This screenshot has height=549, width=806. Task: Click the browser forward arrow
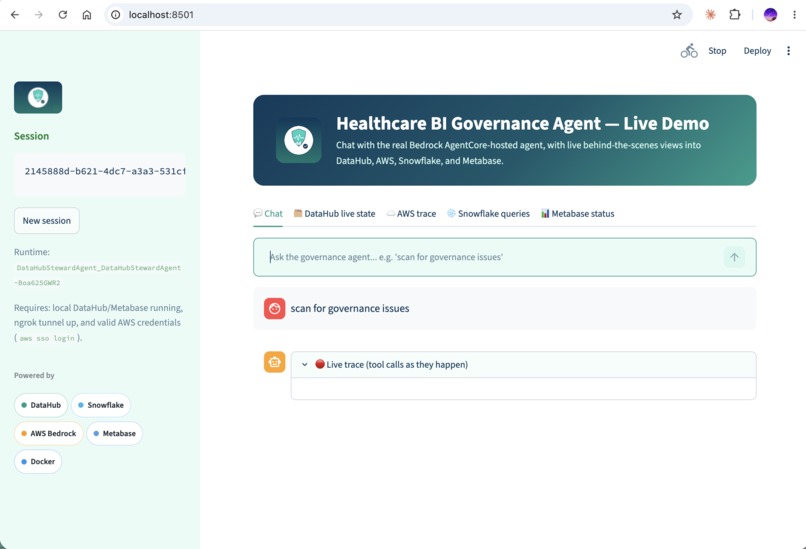pos(39,15)
